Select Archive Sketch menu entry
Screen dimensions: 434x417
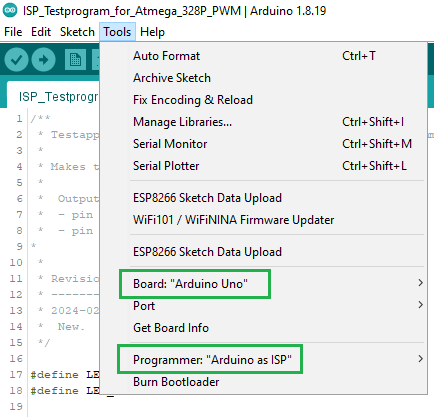click(x=263, y=78)
